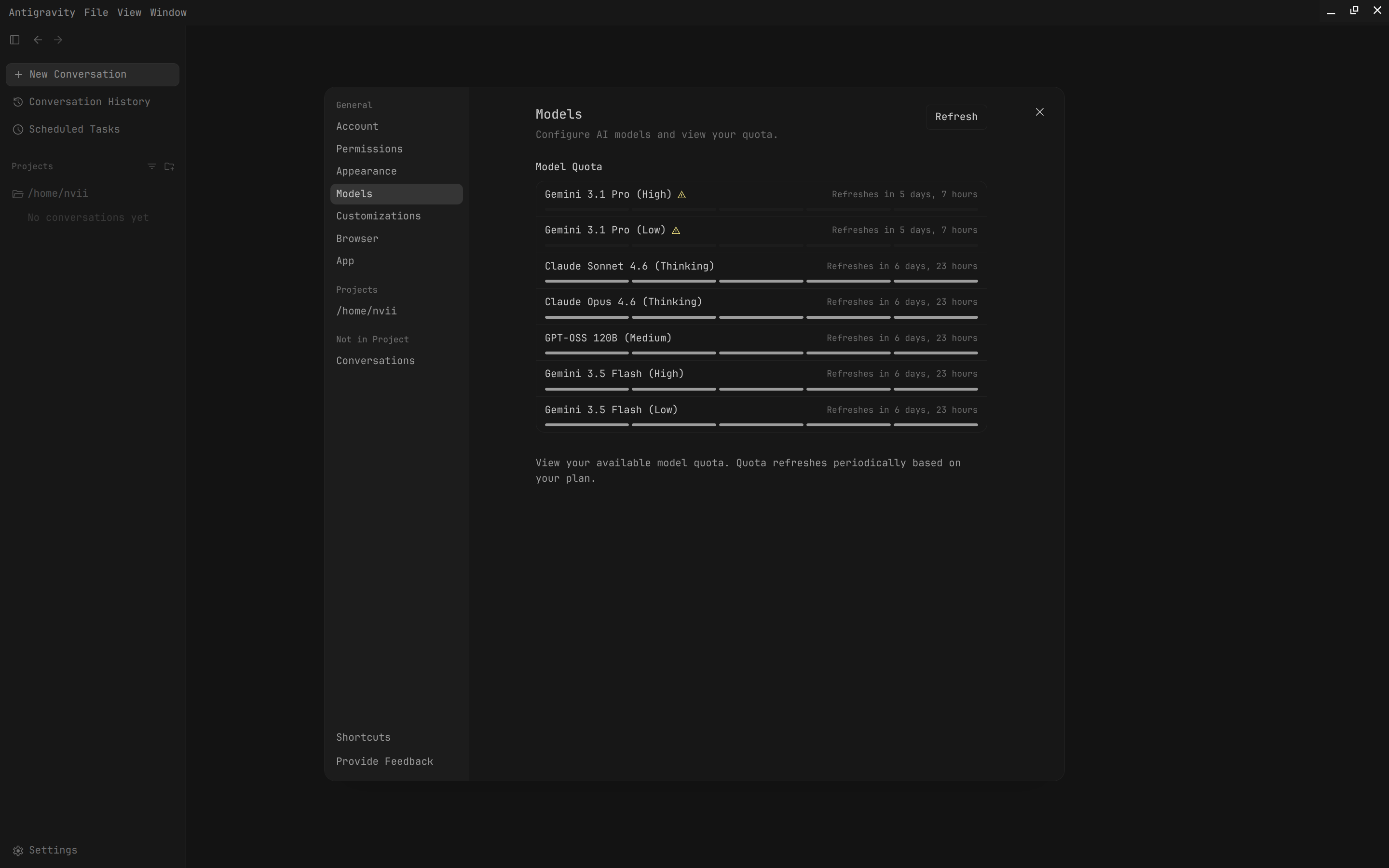Click the General group label in settings
Viewport: 1389px width, 868px height.
354,105
